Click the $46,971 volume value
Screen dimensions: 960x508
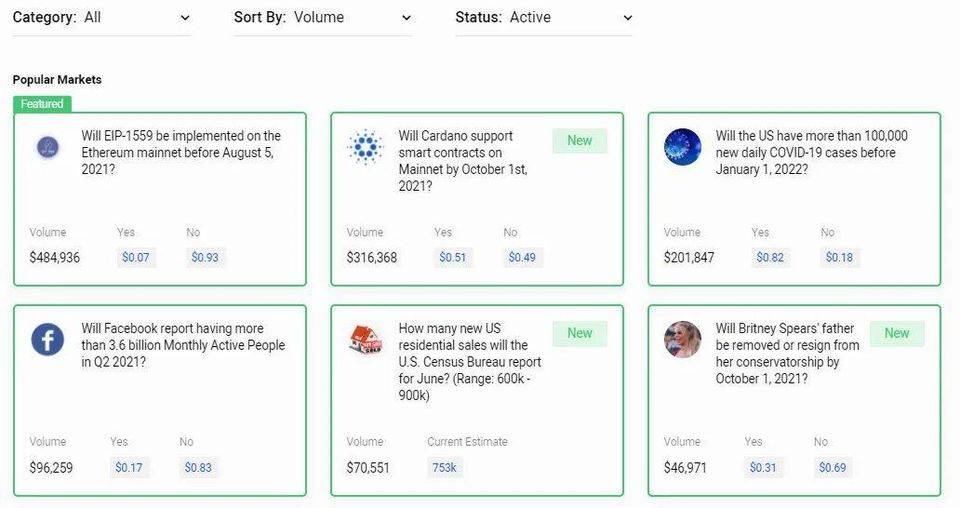coord(685,468)
